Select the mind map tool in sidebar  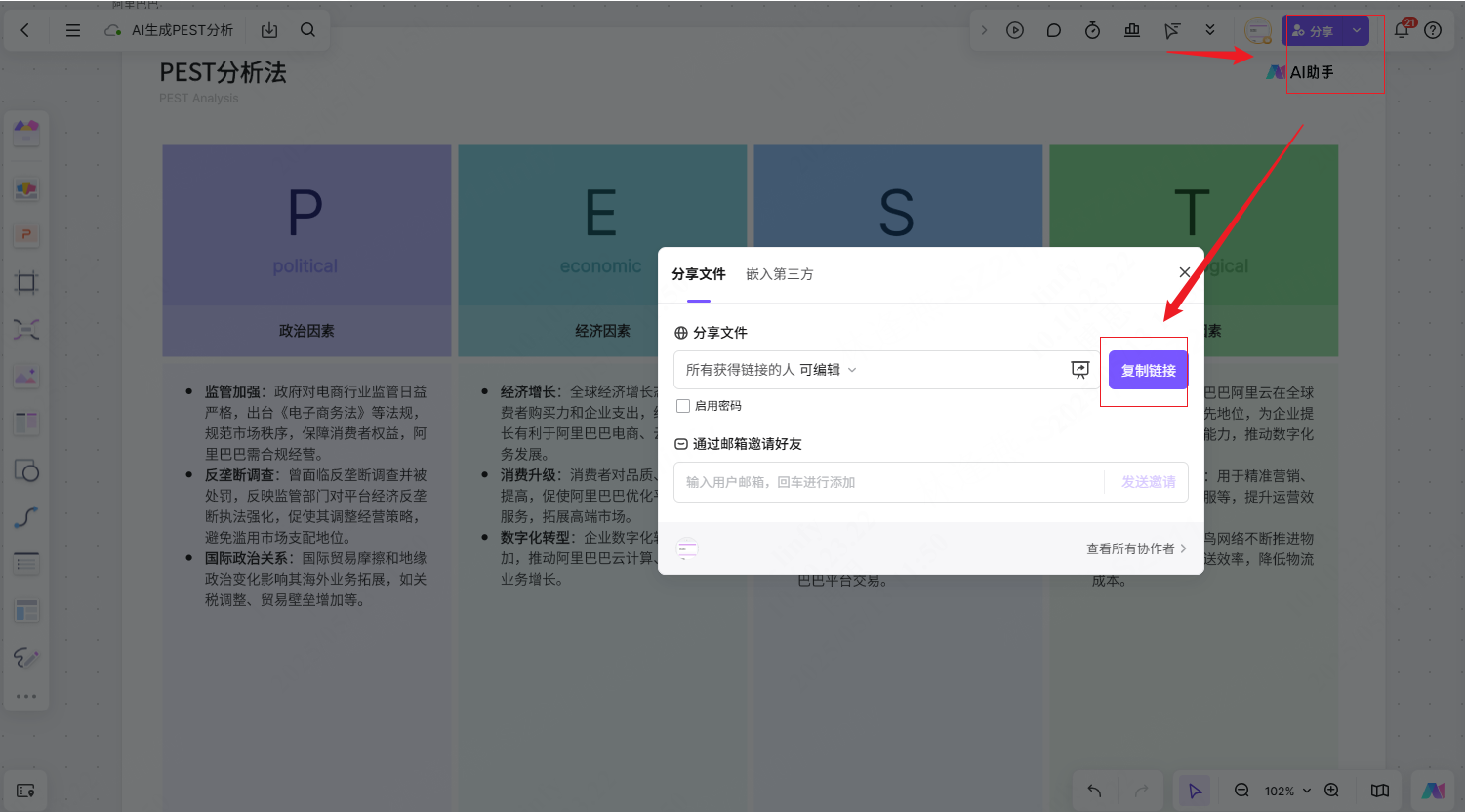tap(26, 329)
